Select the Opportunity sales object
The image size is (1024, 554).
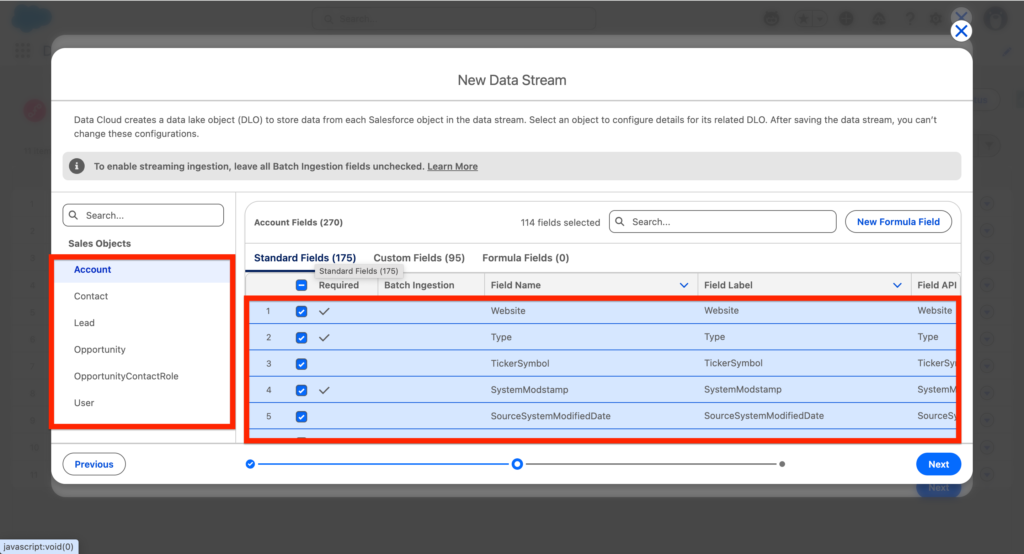coord(100,350)
